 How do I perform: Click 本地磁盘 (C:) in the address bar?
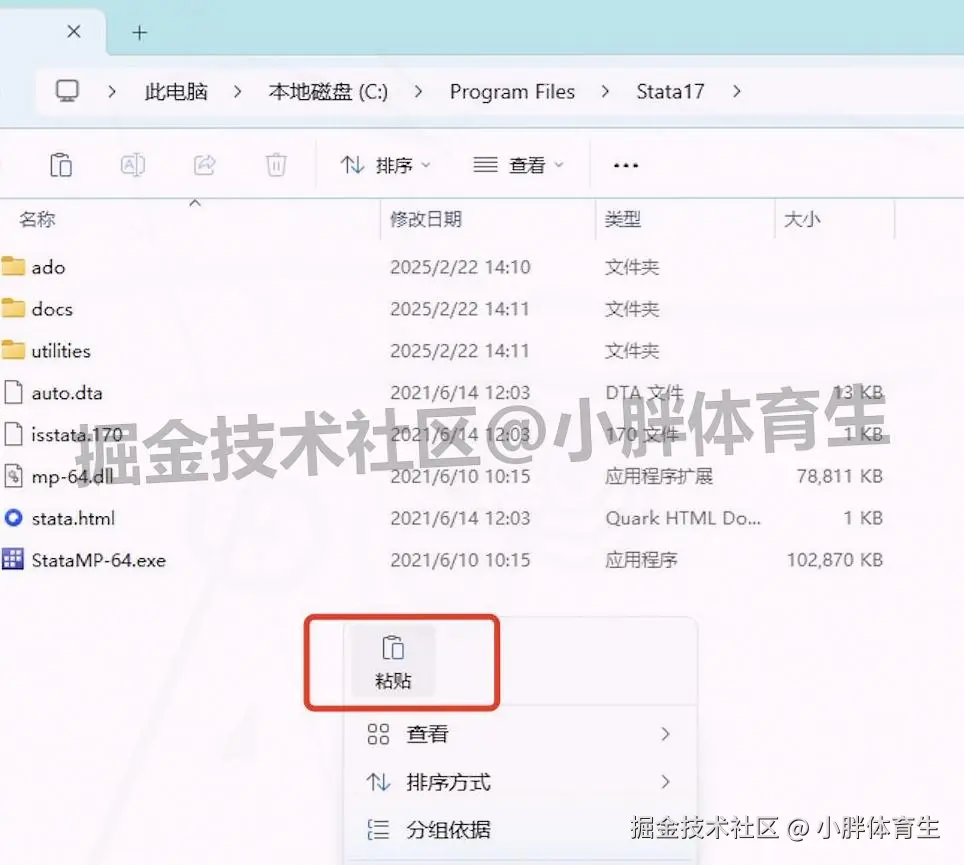(328, 91)
